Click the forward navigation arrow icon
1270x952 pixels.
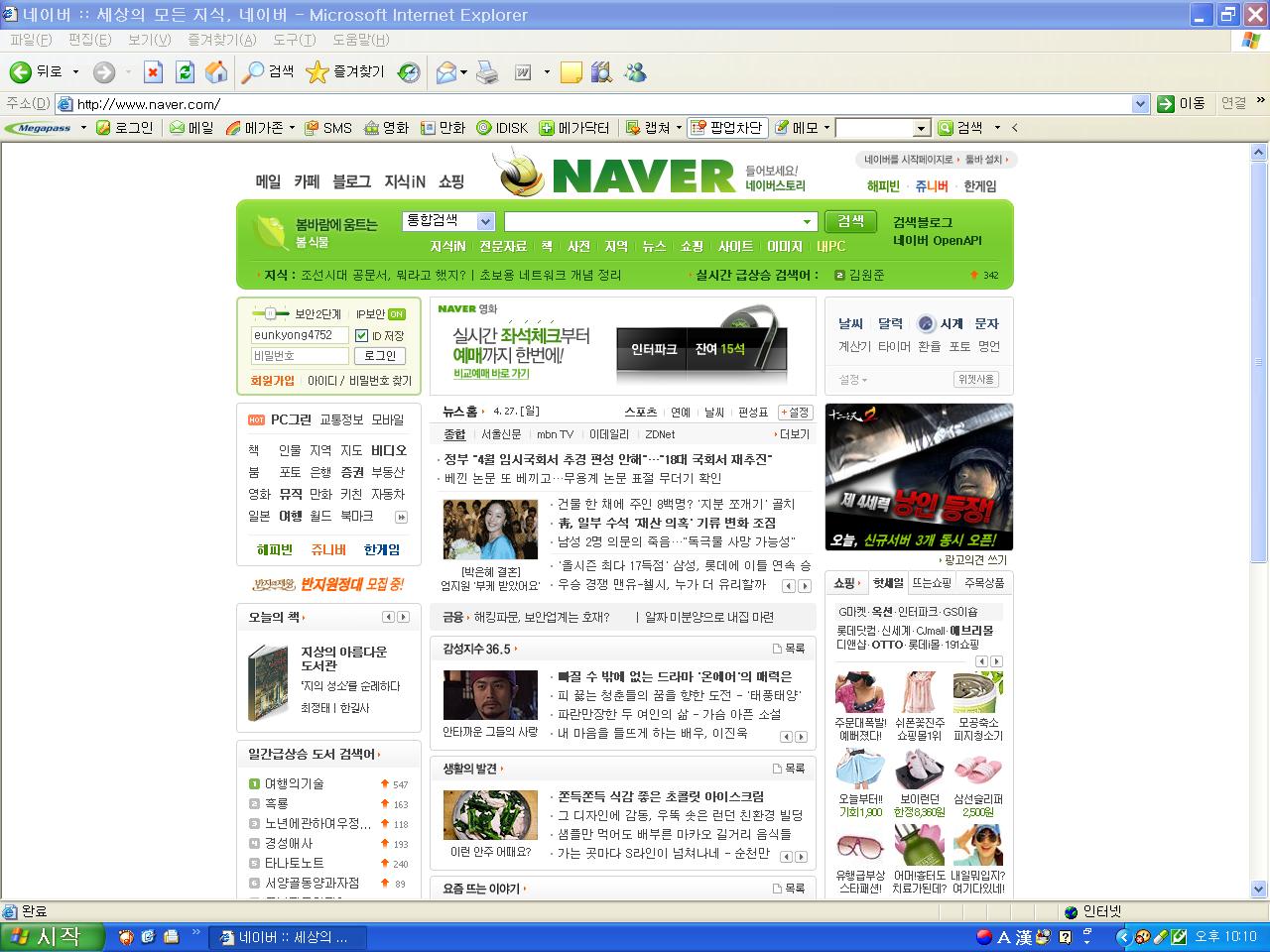click(x=104, y=71)
